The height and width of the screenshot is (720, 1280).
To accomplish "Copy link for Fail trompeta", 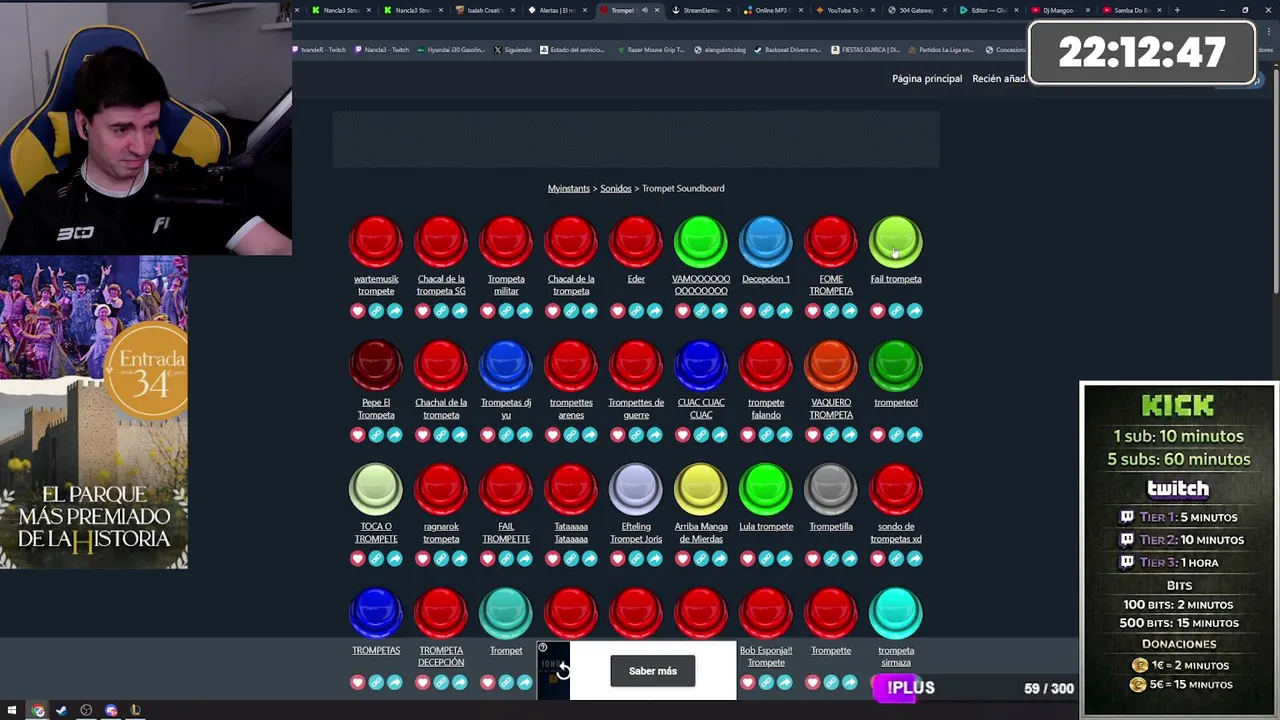I will click(896, 311).
